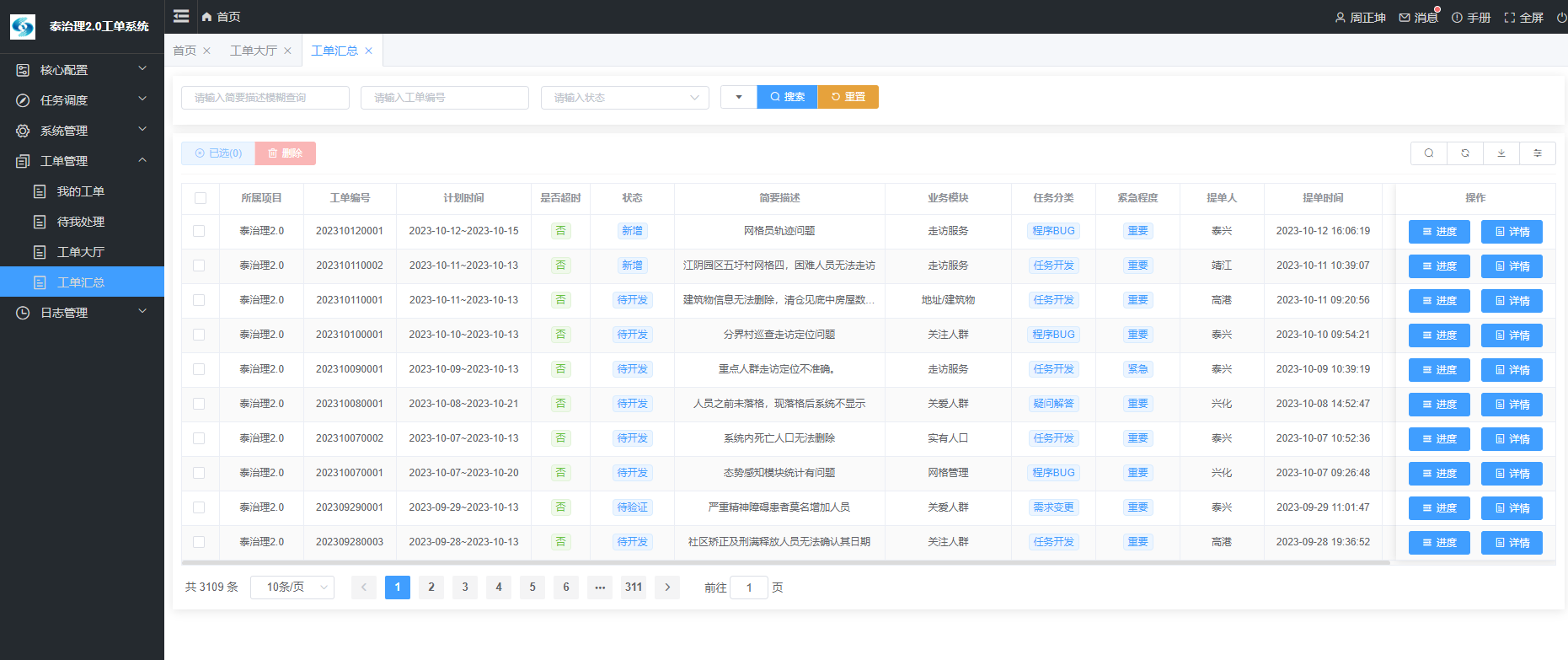Toggle 全屏 fullscreen mode
1568x660 pixels.
pyautogui.click(x=1523, y=18)
